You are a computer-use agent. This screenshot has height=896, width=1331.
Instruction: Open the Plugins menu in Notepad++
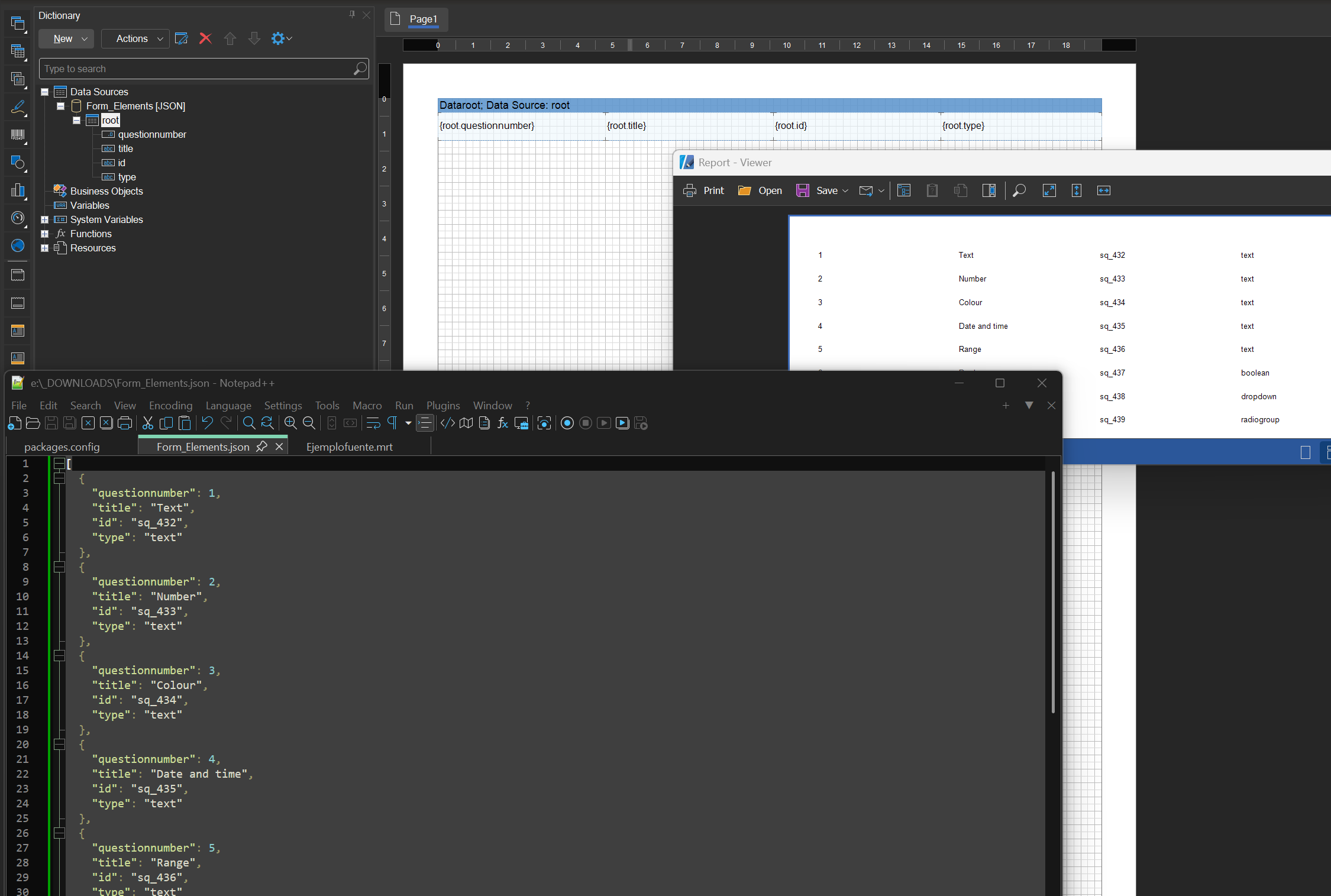tap(442, 405)
